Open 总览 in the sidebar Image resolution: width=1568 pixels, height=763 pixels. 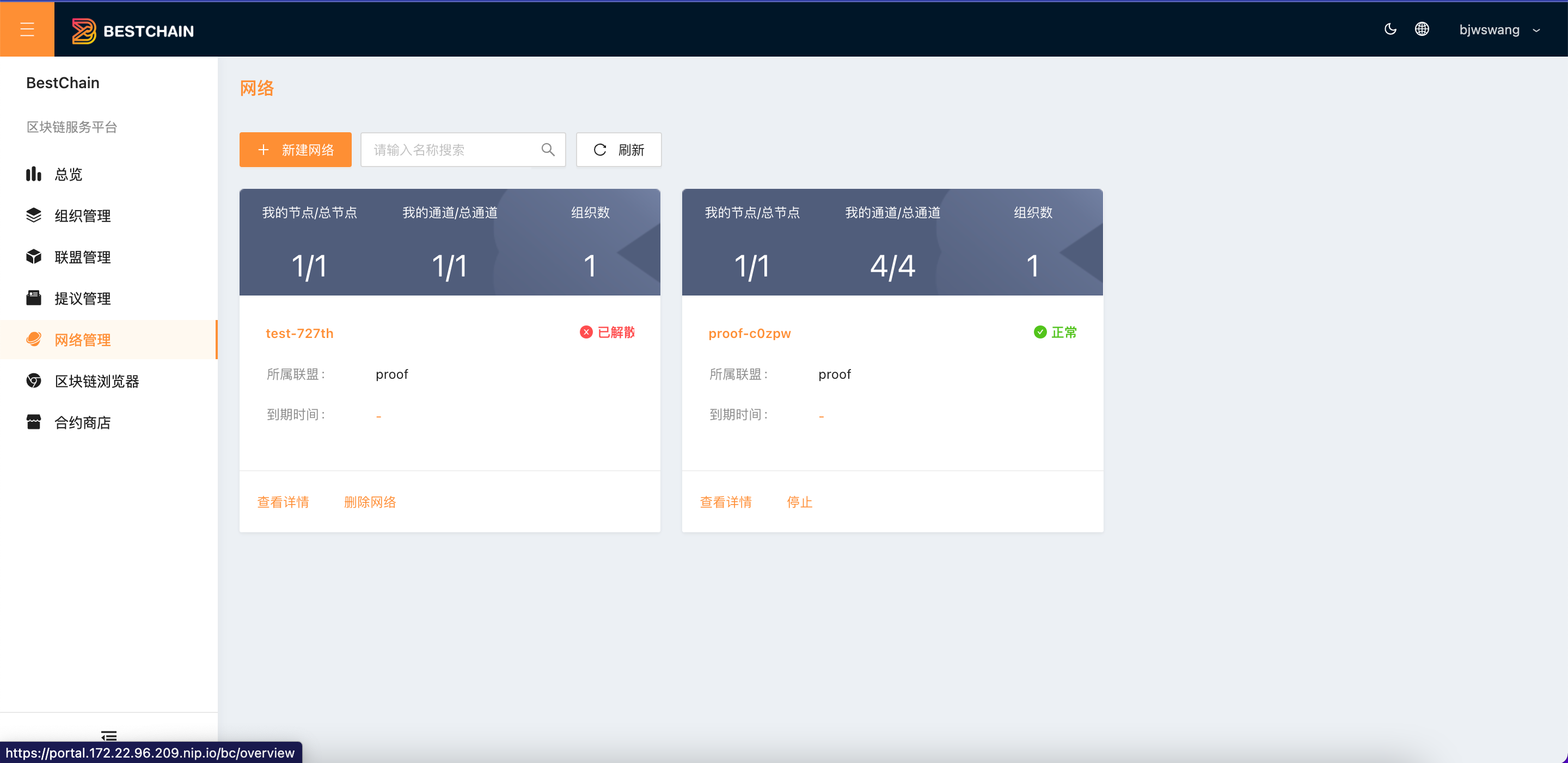tap(109, 175)
